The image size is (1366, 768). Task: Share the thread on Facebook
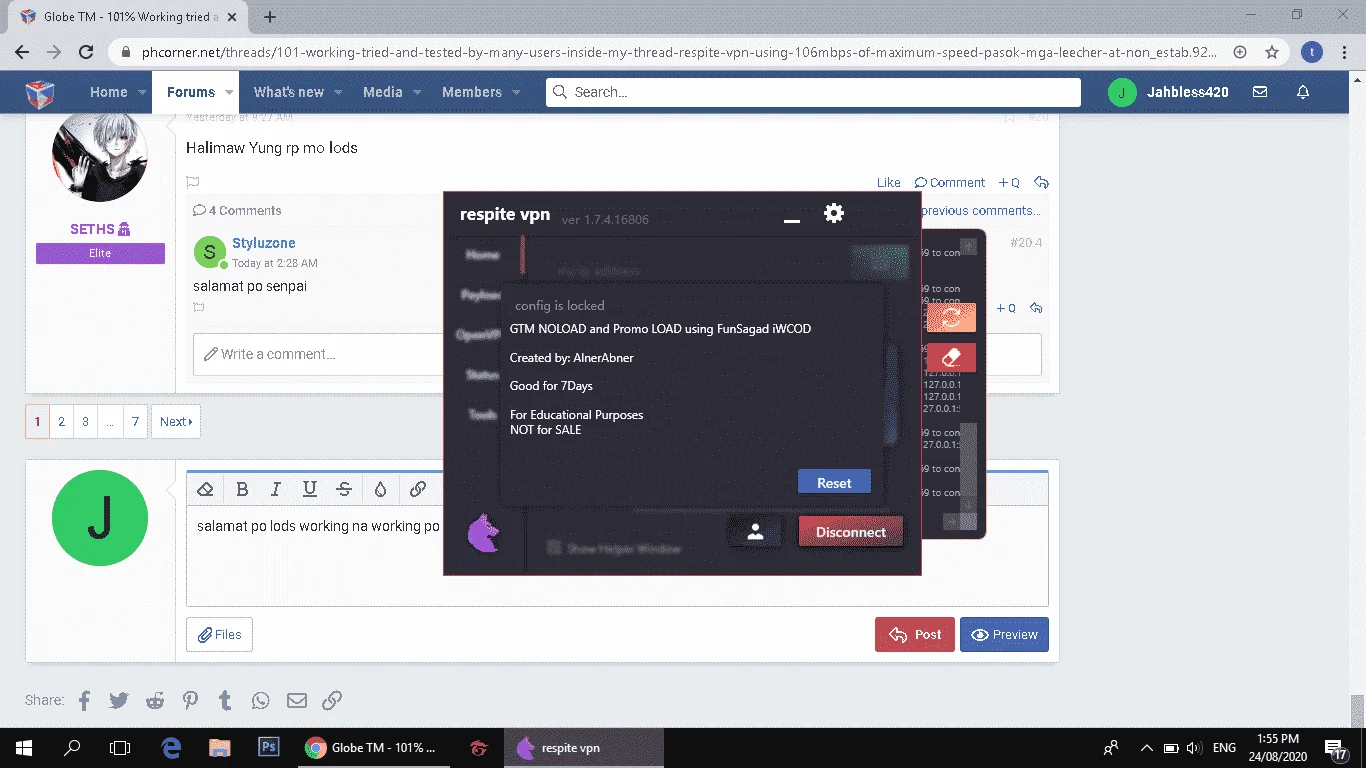[x=84, y=700]
